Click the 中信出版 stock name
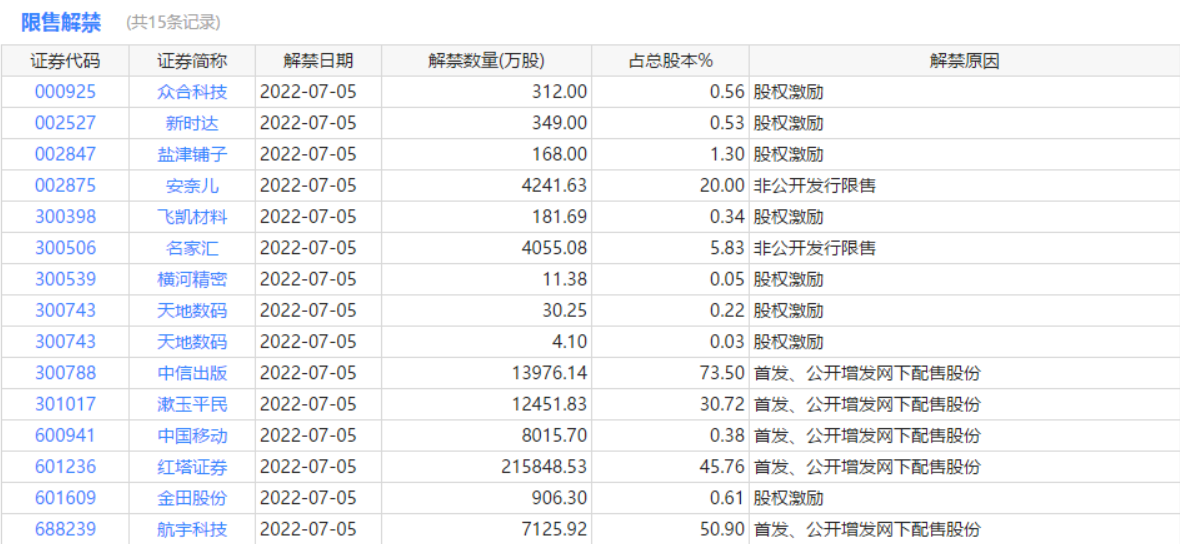This screenshot has width=1180, height=544. point(192,373)
